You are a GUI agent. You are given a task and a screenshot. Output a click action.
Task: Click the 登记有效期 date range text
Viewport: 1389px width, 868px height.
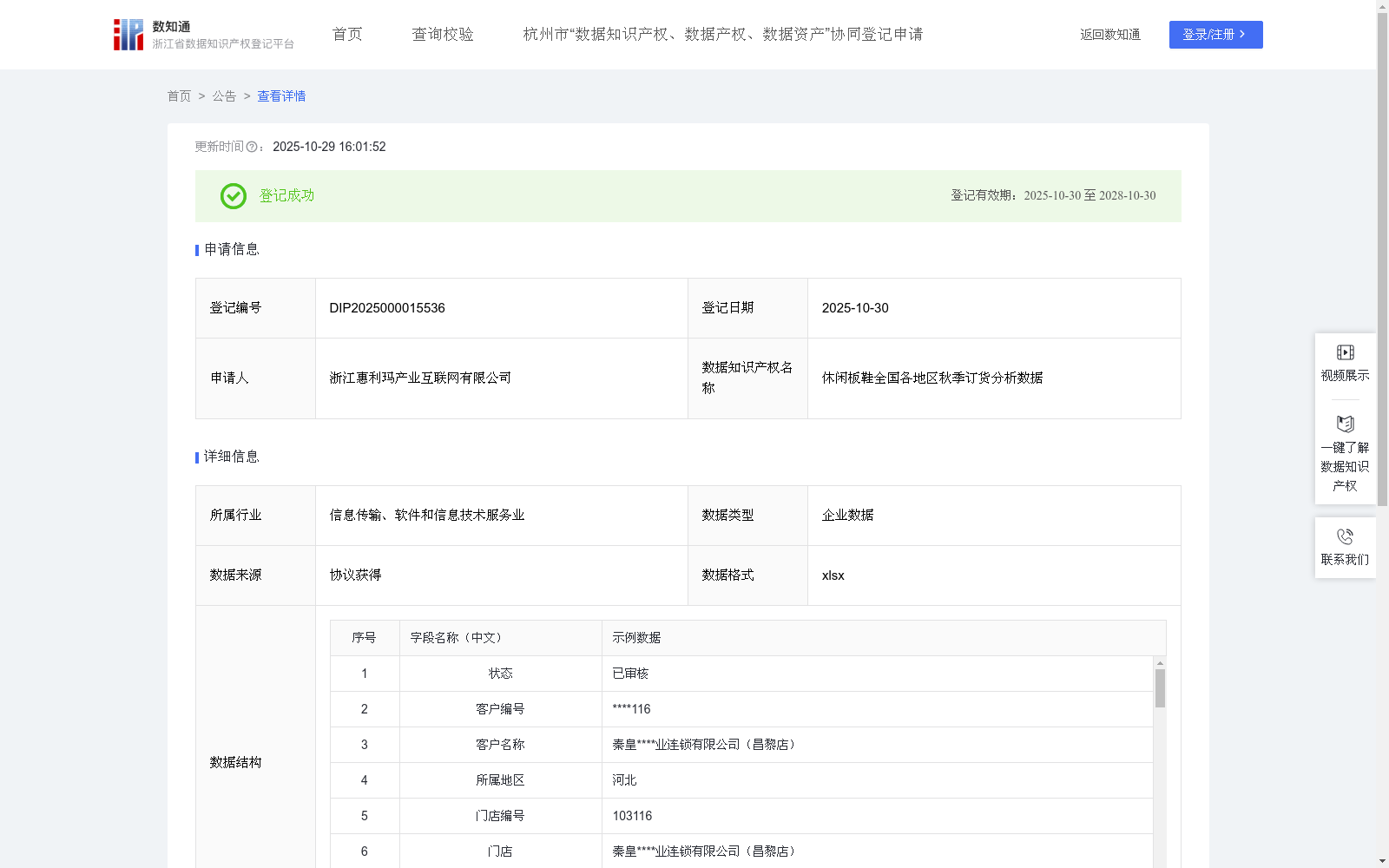(1089, 196)
